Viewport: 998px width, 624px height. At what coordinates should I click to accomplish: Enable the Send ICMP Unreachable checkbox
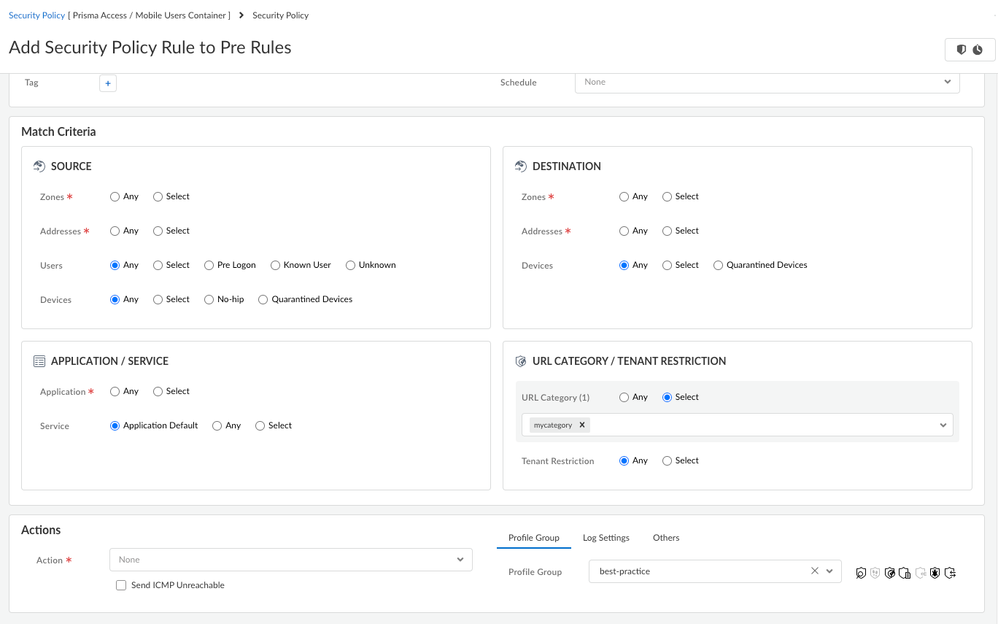click(121, 585)
